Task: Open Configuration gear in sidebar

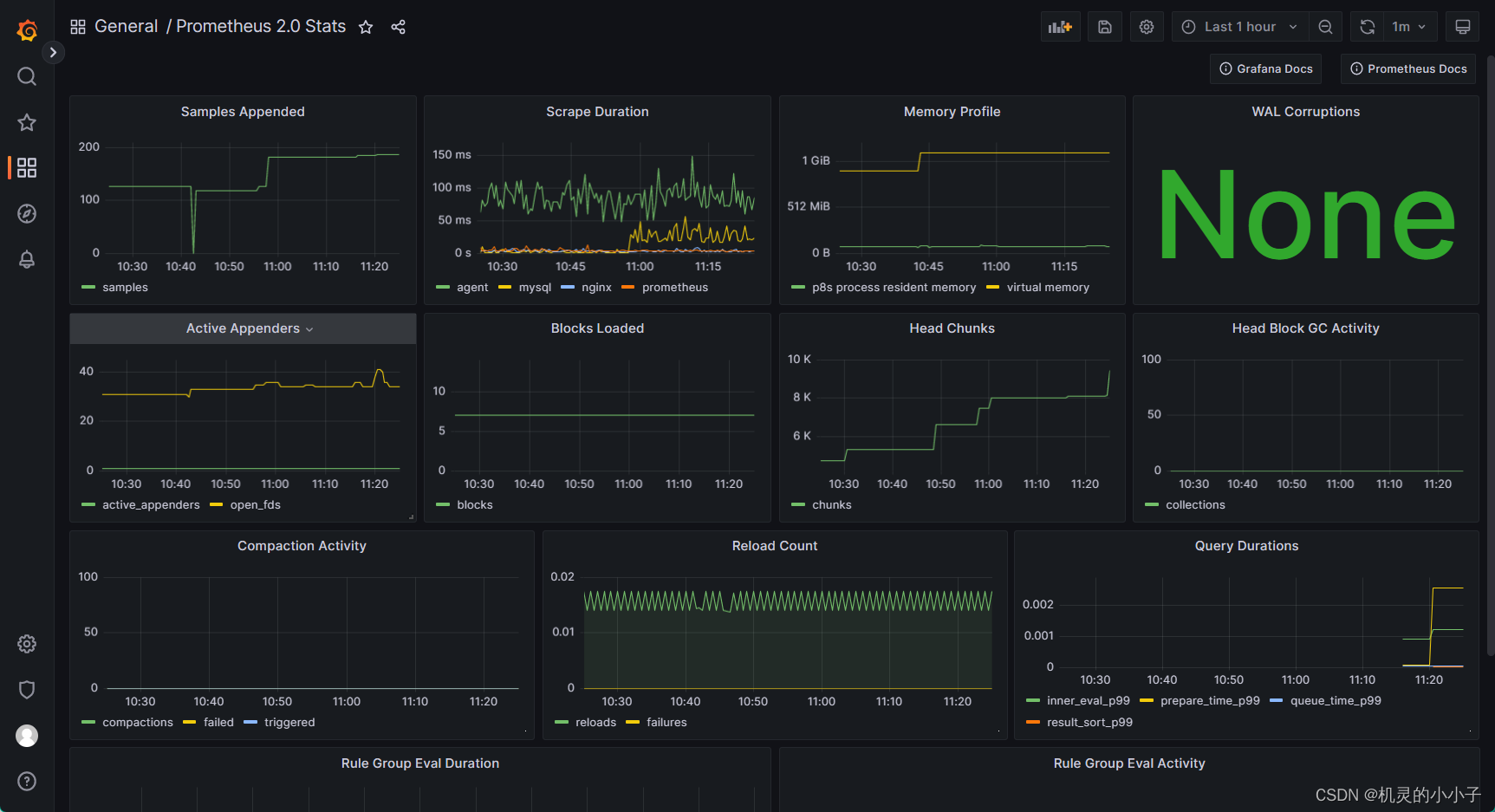Action: pos(27,644)
